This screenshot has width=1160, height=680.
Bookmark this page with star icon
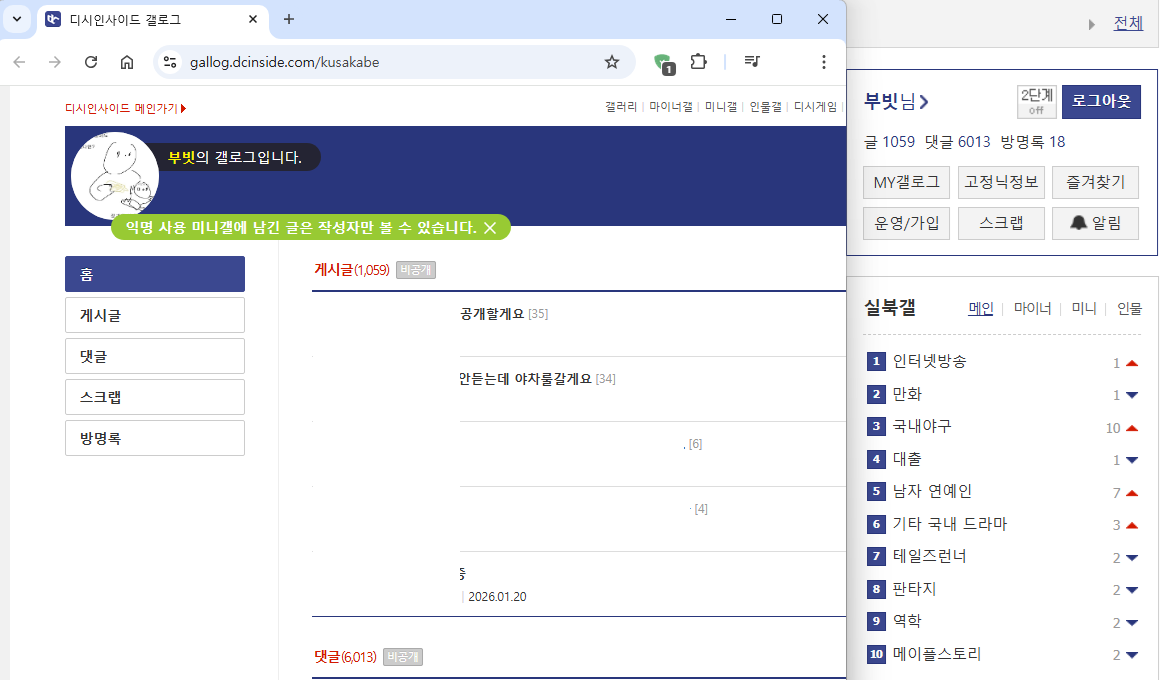tap(612, 62)
